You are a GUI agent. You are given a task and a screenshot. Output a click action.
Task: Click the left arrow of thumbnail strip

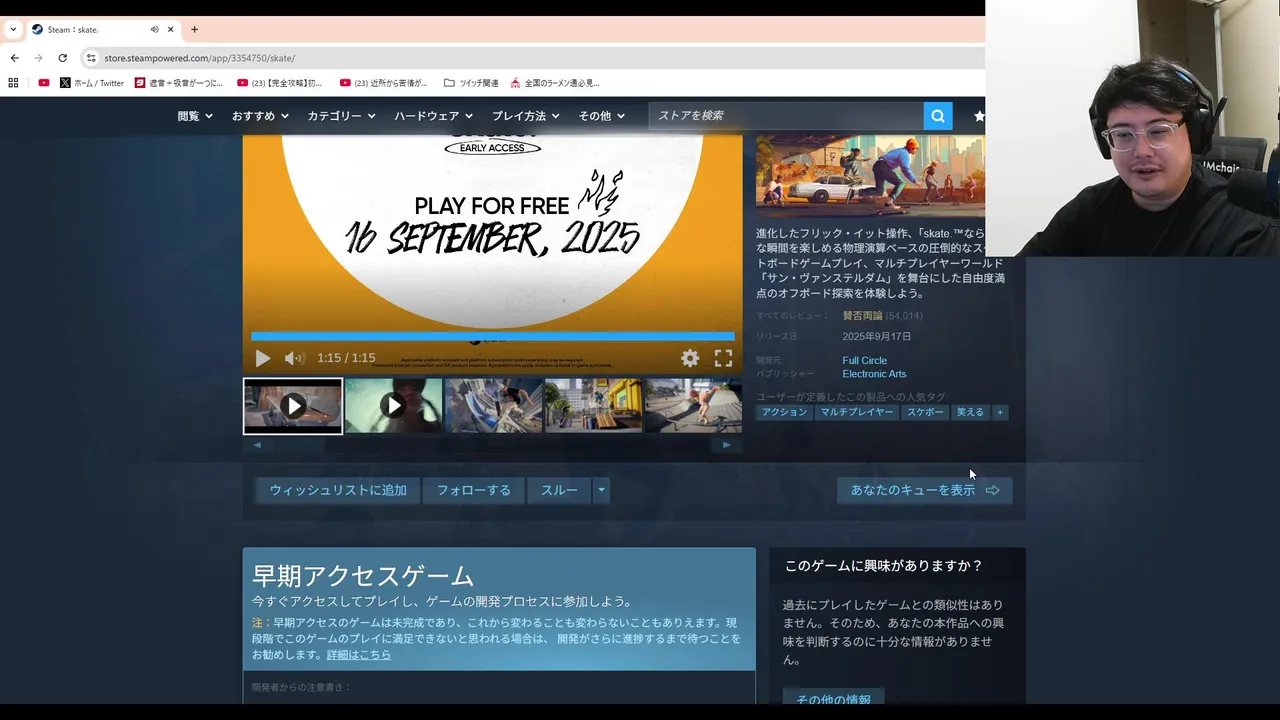[257, 445]
